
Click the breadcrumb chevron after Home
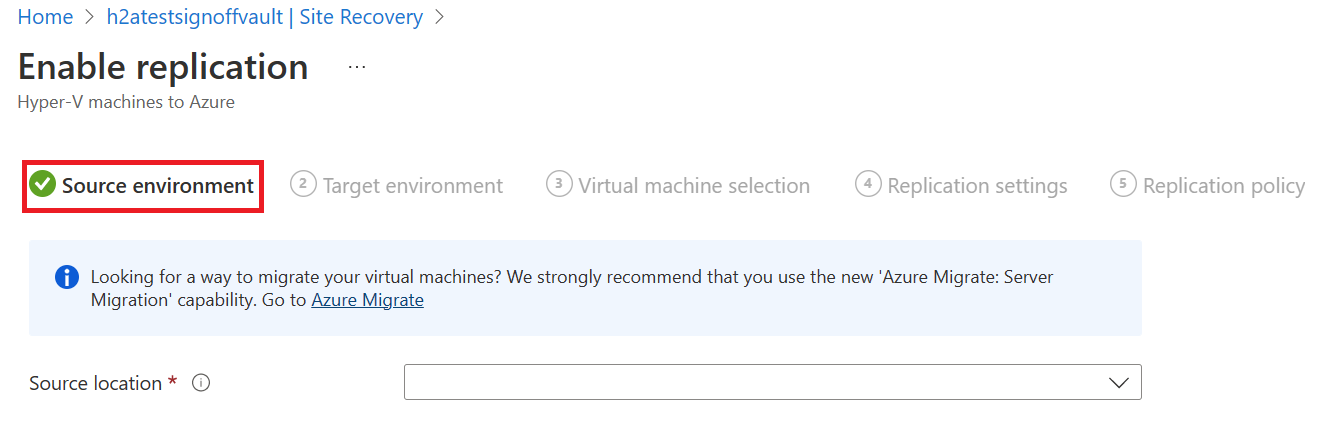90,17
